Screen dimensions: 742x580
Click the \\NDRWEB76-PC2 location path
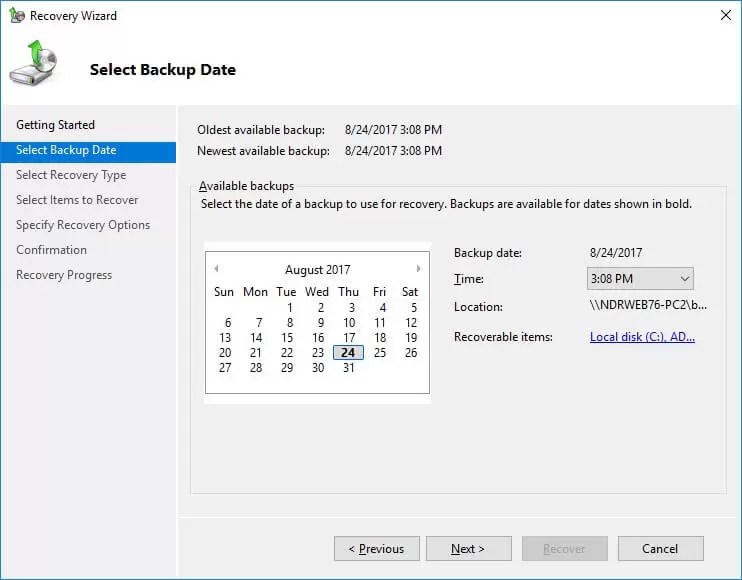(x=648, y=305)
